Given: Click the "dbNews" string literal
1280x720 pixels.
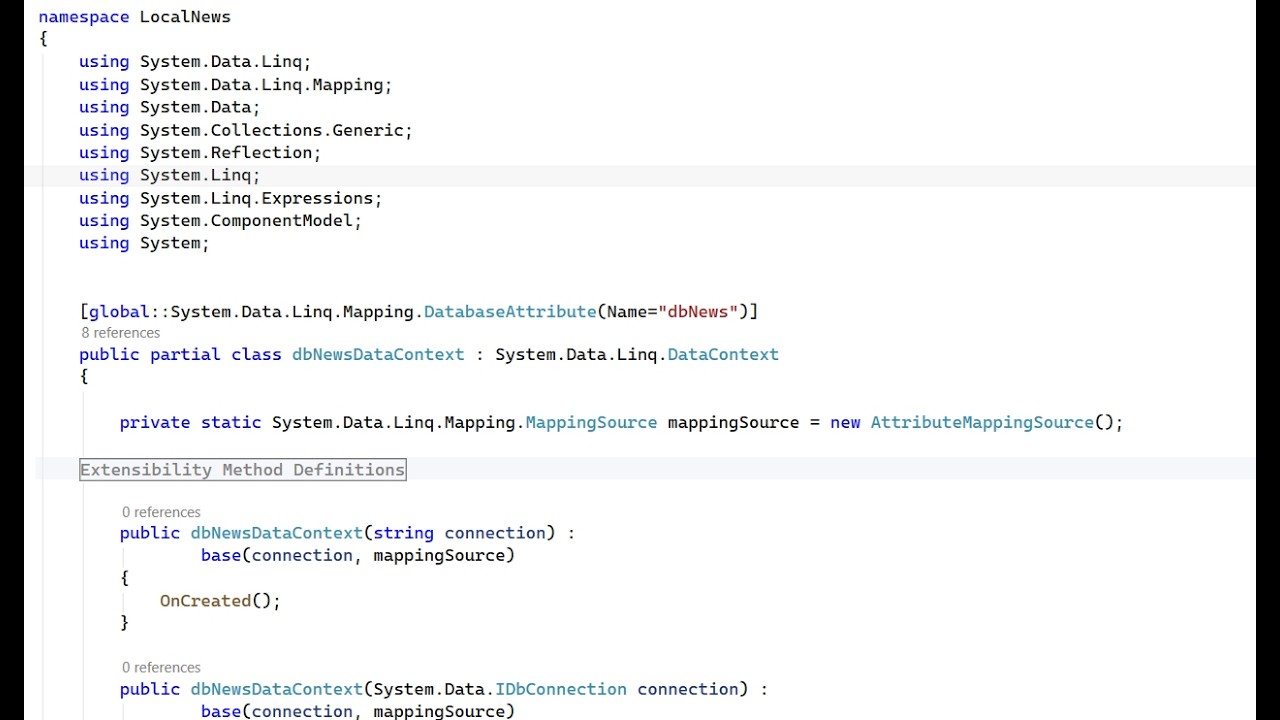Looking at the screenshot, I should click(x=698, y=312).
